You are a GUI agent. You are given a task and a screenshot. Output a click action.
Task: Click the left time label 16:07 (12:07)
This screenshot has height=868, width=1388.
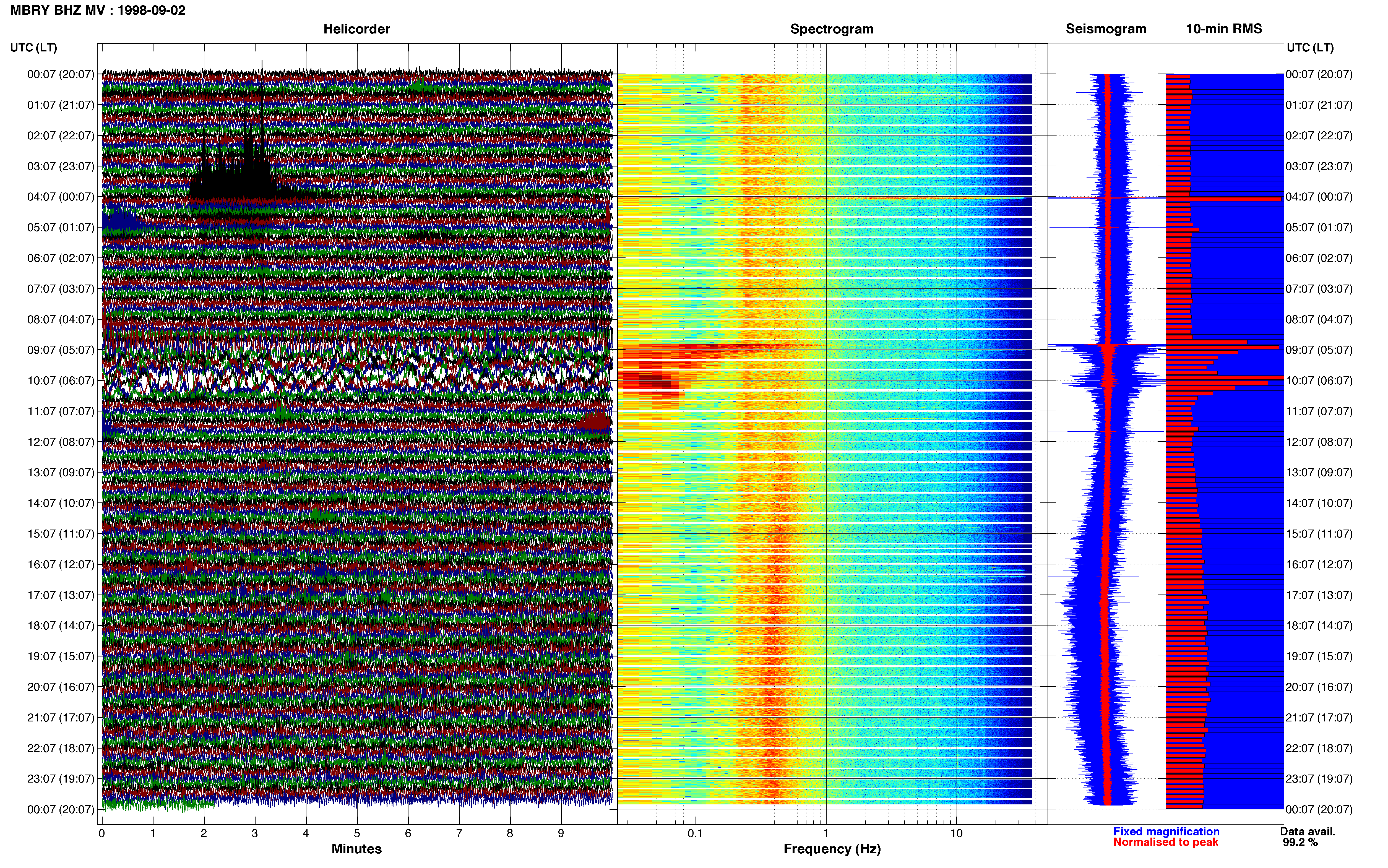click(x=60, y=564)
